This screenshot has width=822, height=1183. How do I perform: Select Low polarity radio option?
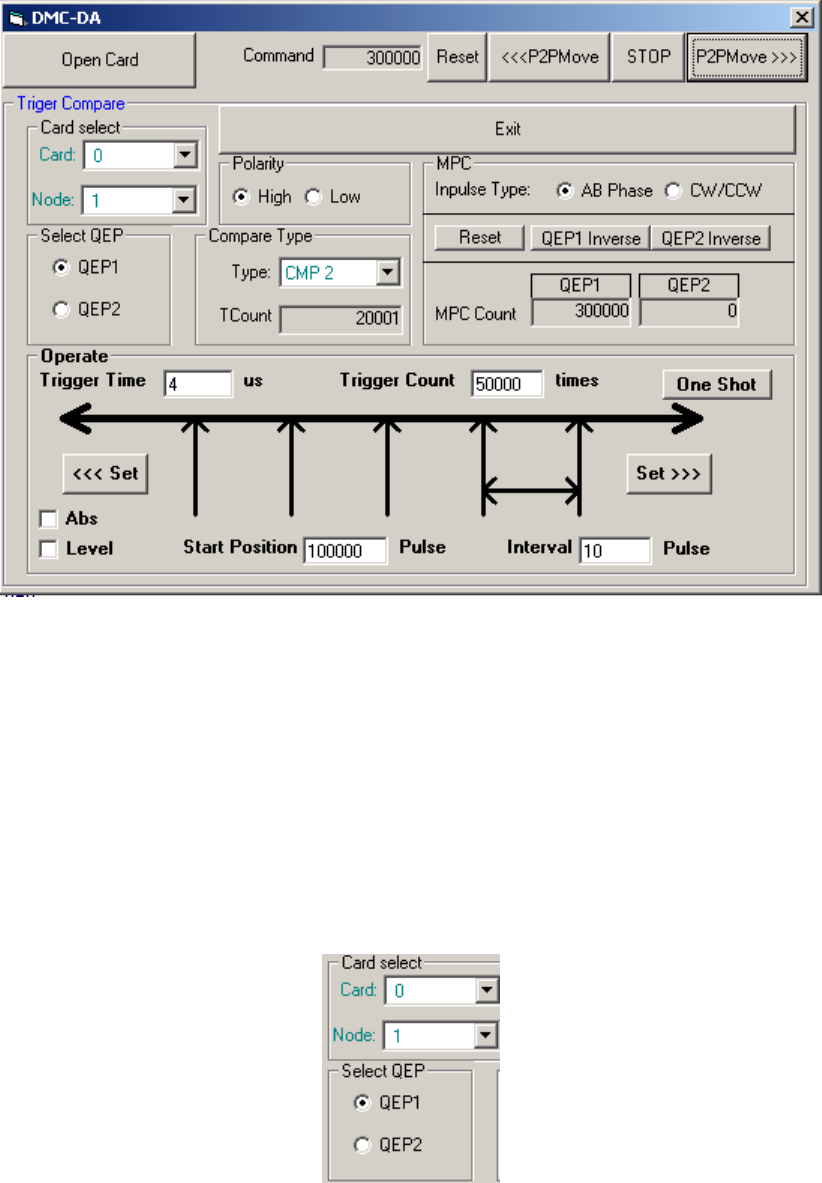[x=313, y=197]
